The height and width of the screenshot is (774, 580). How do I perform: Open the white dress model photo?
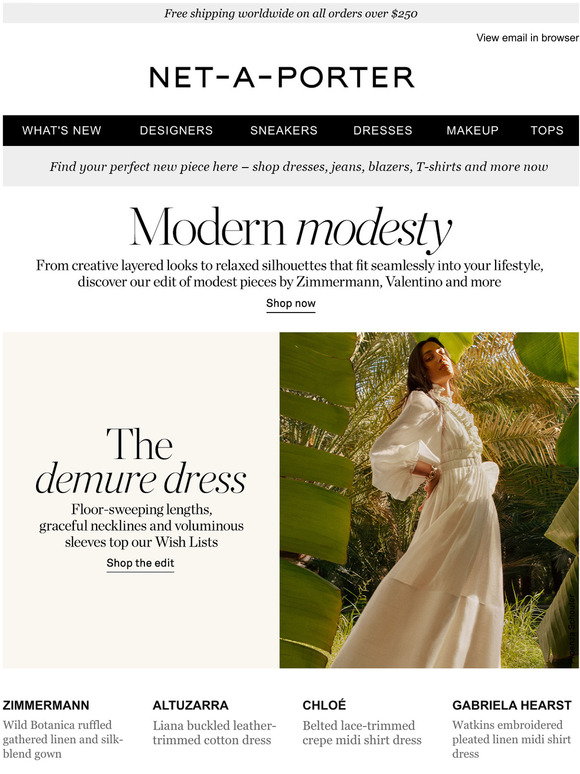429,500
